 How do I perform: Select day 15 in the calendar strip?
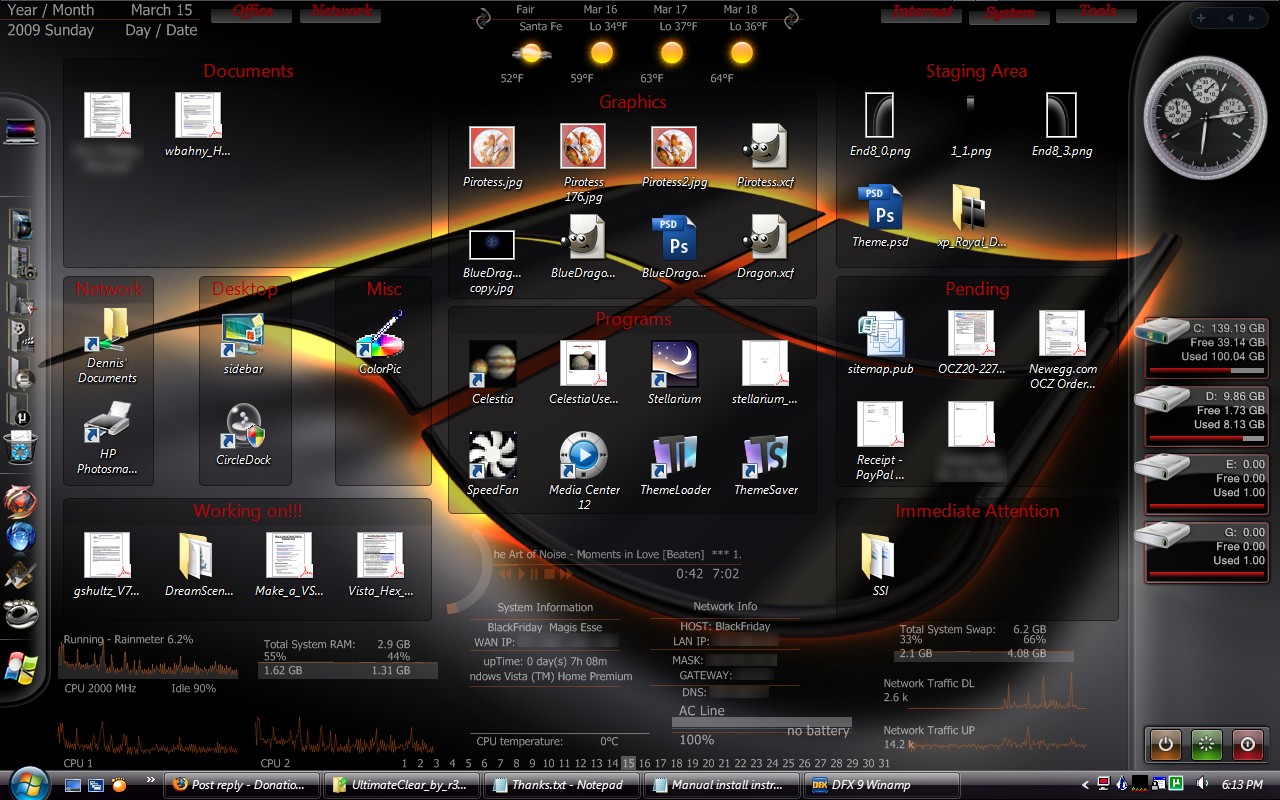[x=628, y=763]
